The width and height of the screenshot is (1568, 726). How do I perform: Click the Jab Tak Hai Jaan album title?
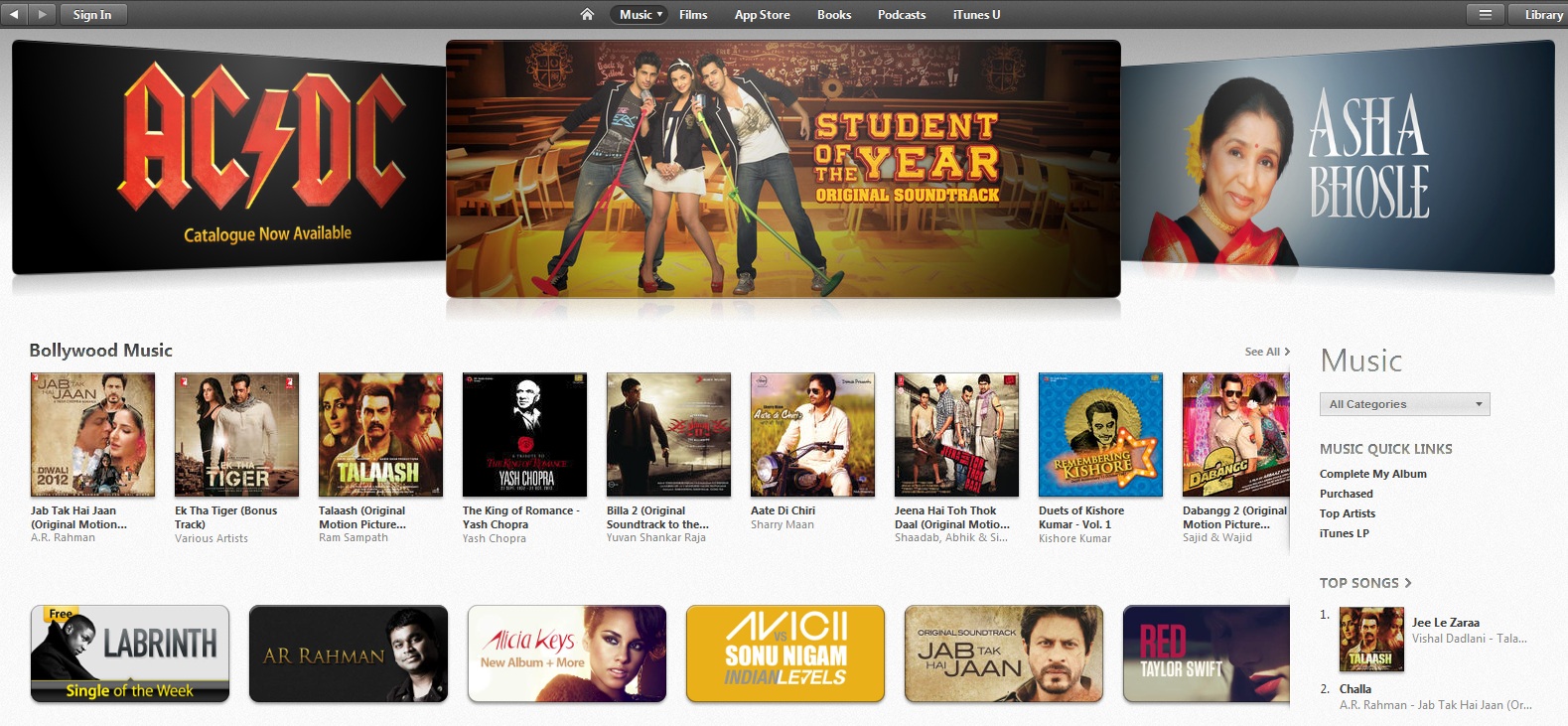click(78, 517)
